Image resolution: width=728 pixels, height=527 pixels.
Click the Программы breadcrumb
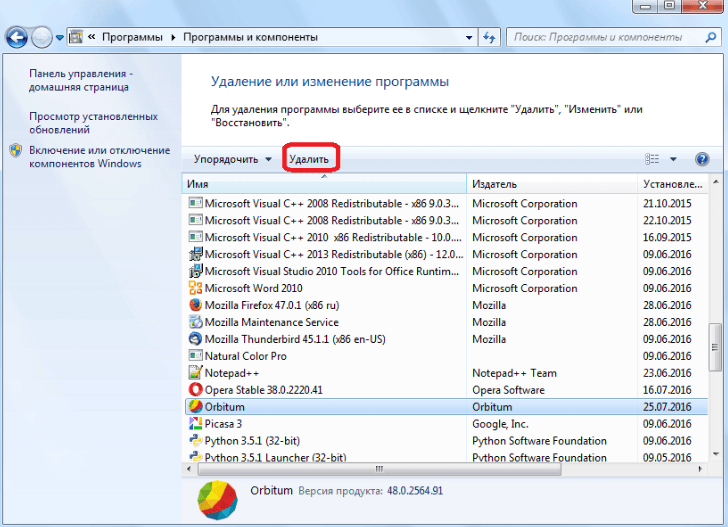pos(132,37)
